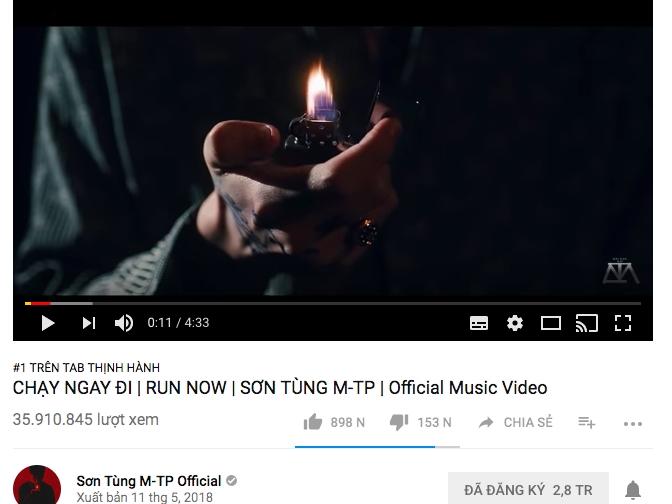The height and width of the screenshot is (504, 672).
Task: Dislike the video with thumbs down
Action: click(x=399, y=422)
